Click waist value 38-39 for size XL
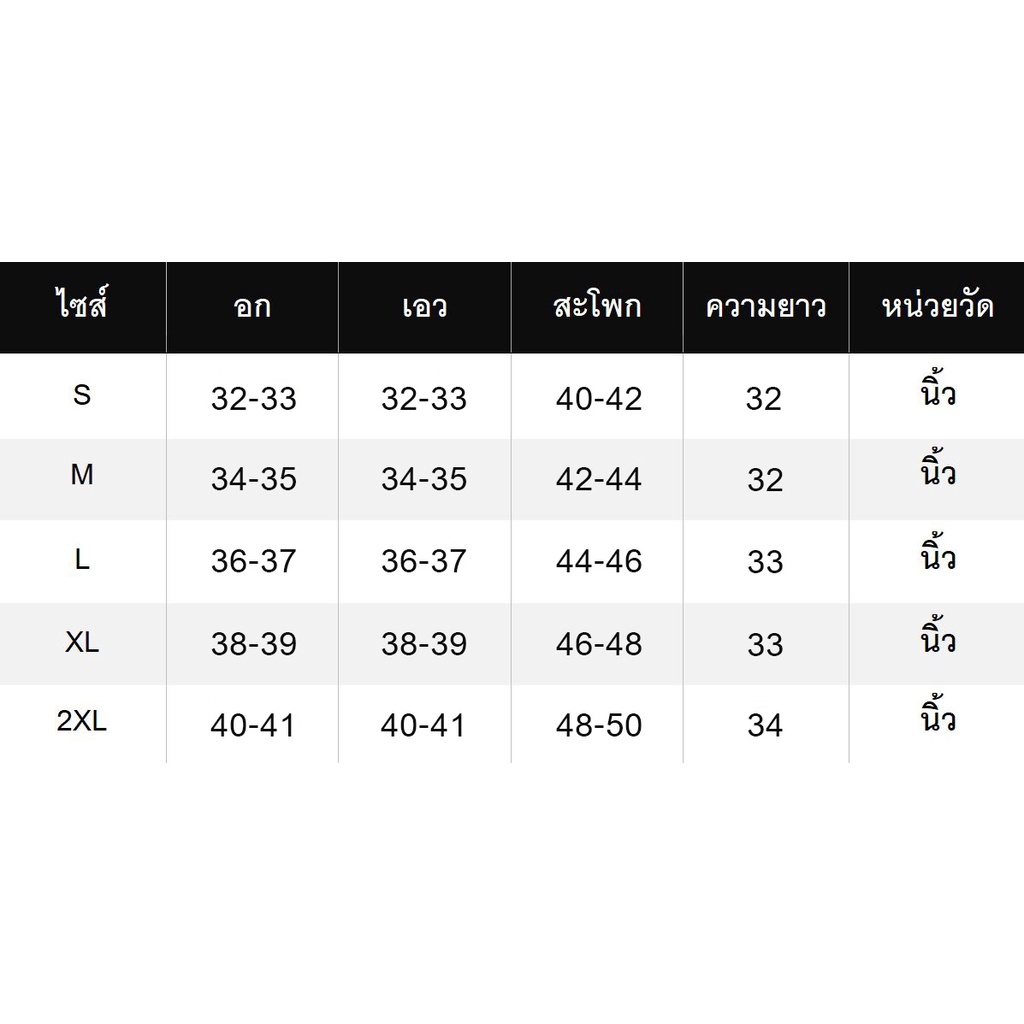This screenshot has width=1024, height=1024. coord(424,644)
